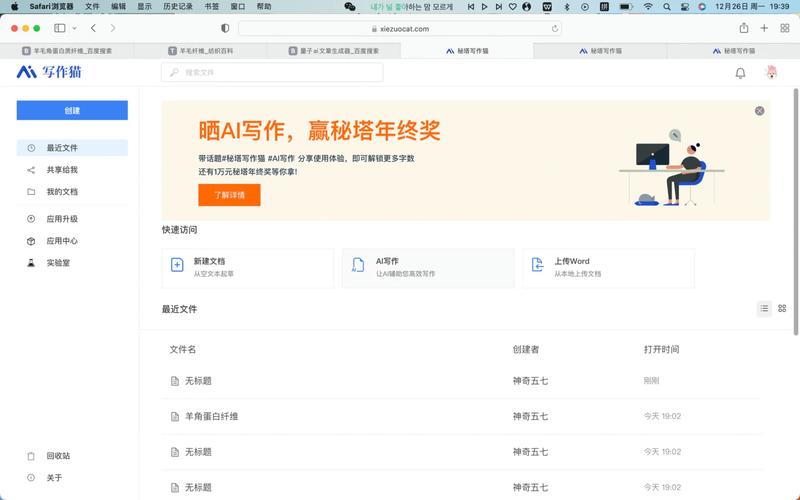
Task: Play music from the menu bar
Action: (484, 7)
